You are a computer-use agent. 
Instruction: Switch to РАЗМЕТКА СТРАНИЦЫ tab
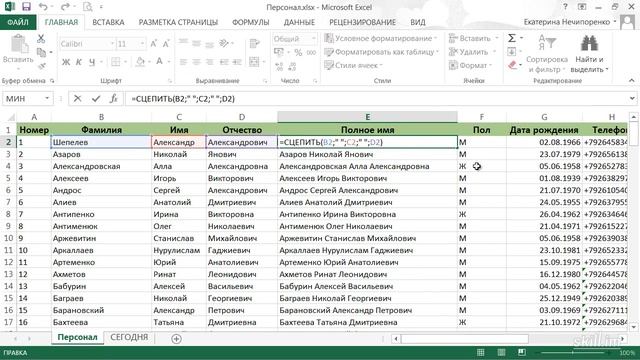pos(178,22)
